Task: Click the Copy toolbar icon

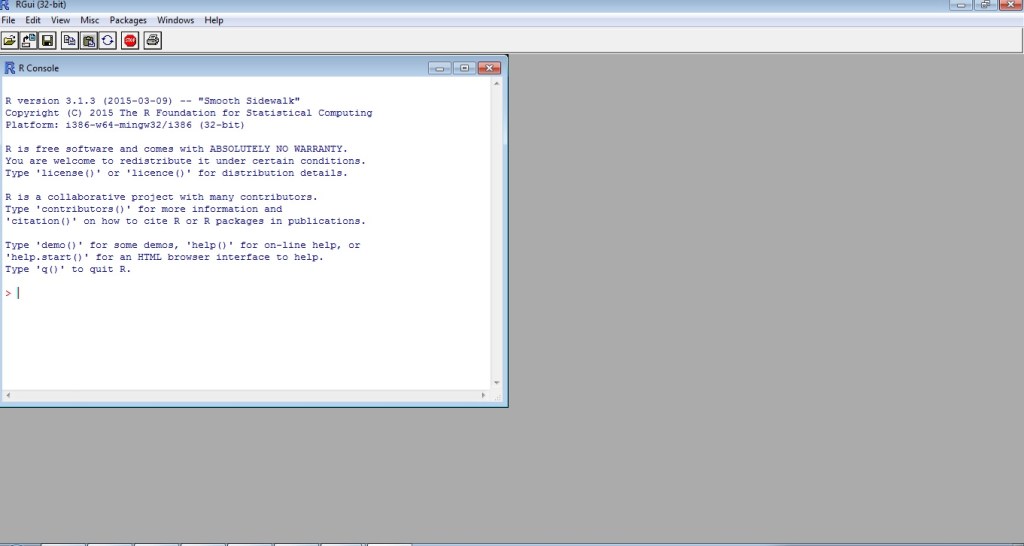Action: [70, 40]
